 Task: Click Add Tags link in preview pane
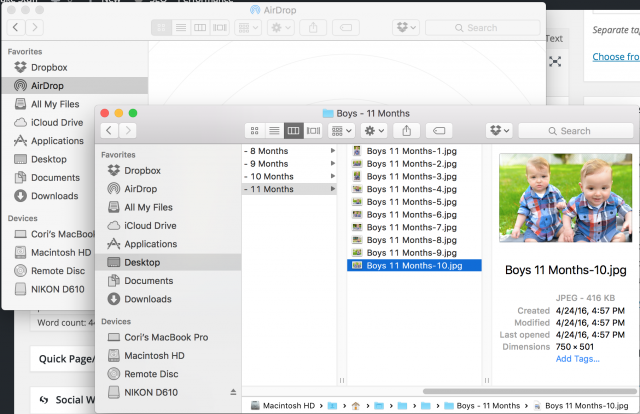pyautogui.click(x=577, y=359)
